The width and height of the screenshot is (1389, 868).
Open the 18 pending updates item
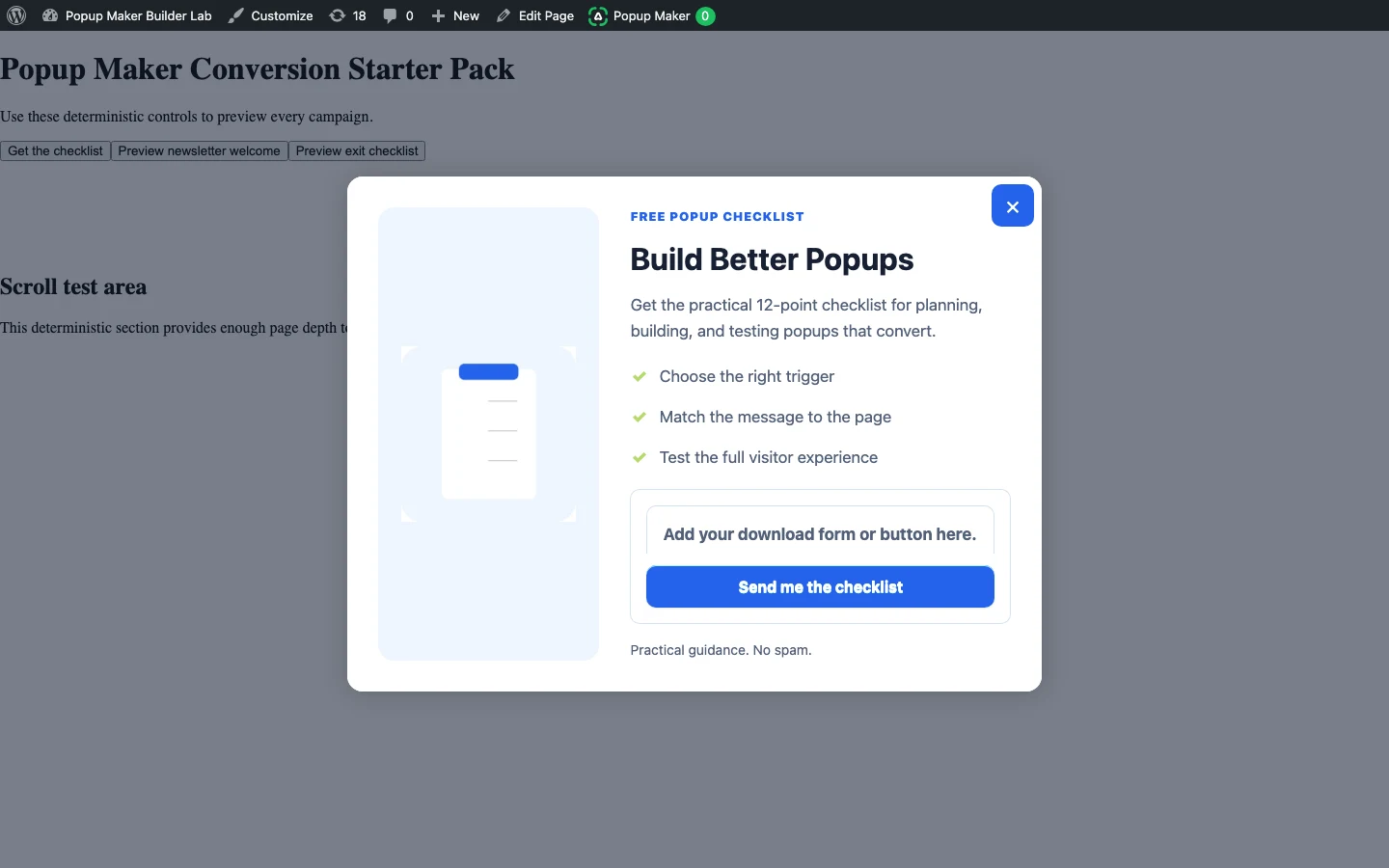[x=347, y=15]
